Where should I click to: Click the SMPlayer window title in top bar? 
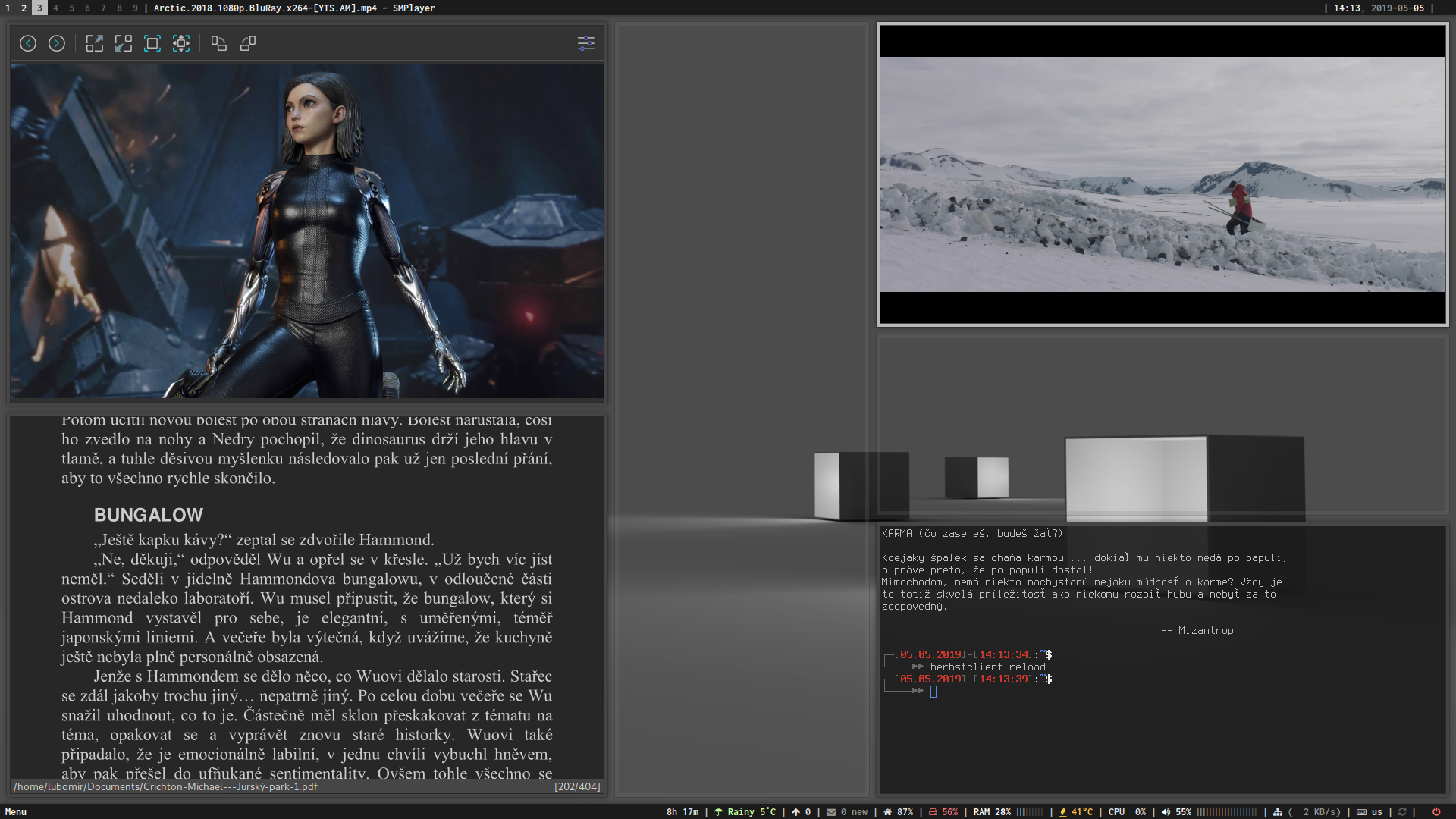click(x=294, y=8)
